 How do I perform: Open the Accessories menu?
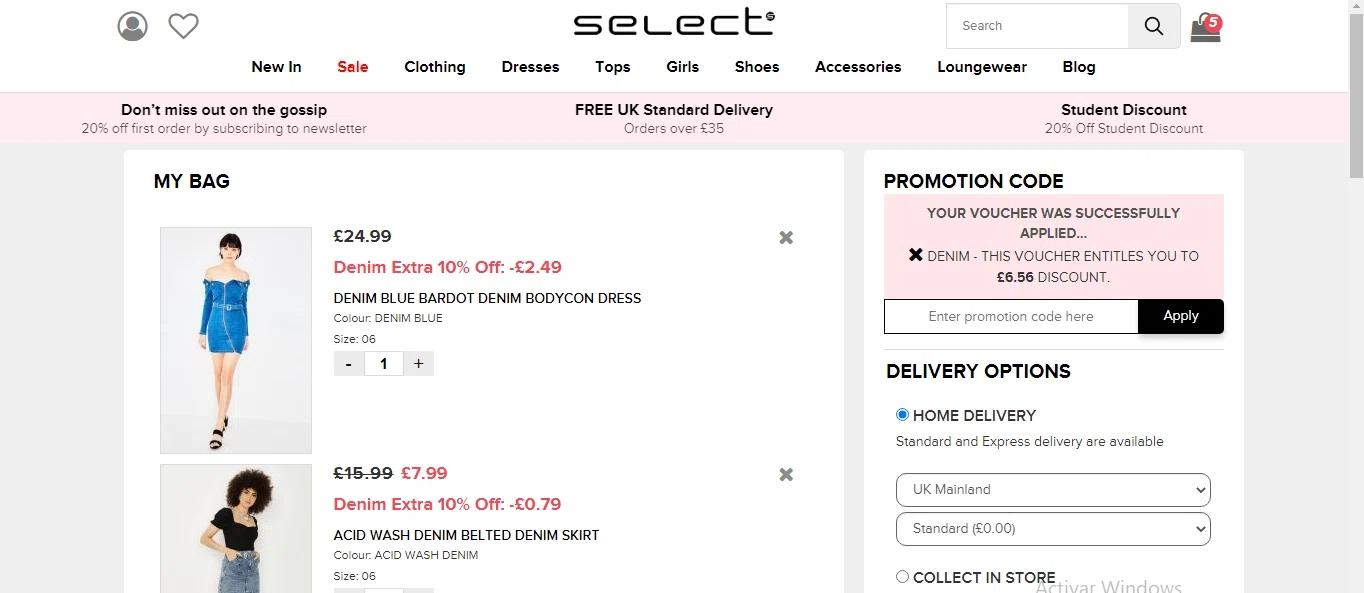tap(858, 67)
